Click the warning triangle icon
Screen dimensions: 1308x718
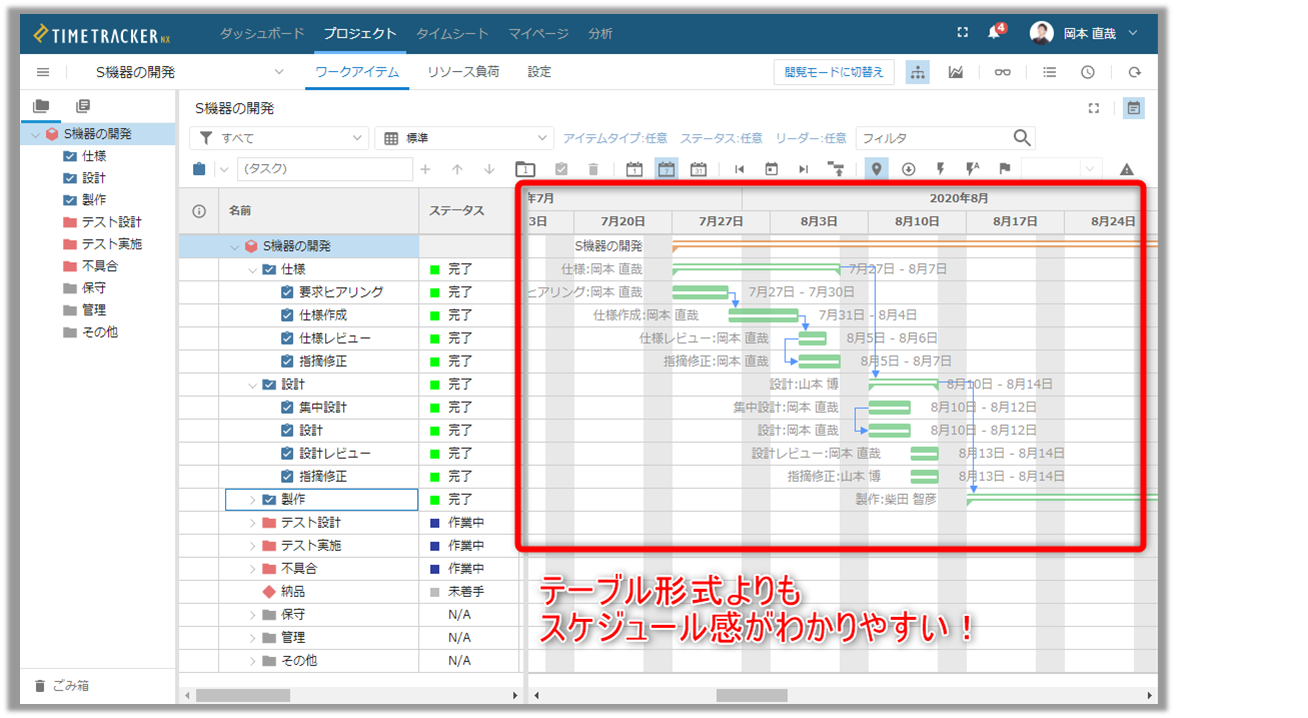coord(1127,169)
